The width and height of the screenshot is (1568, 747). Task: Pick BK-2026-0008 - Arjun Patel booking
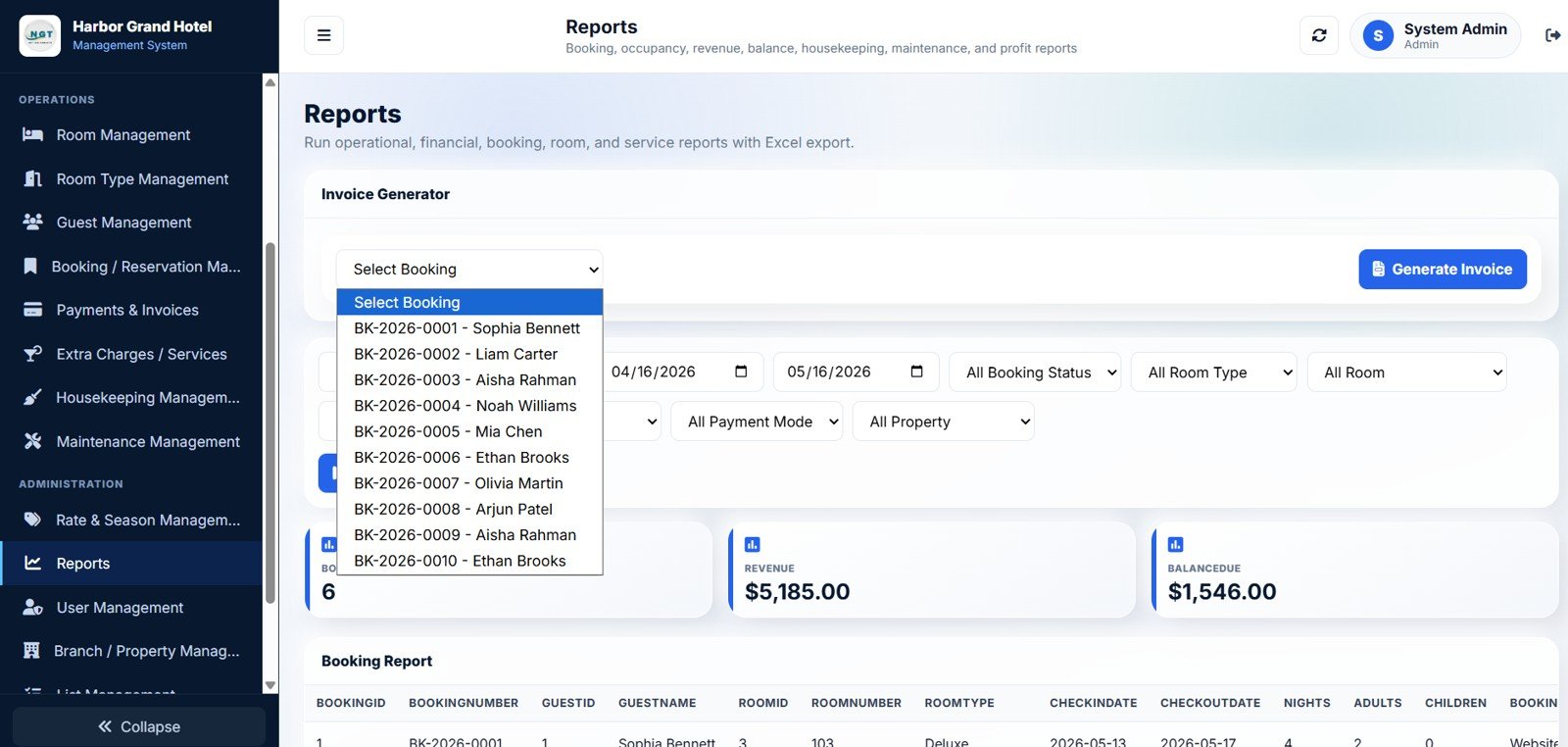(469, 509)
